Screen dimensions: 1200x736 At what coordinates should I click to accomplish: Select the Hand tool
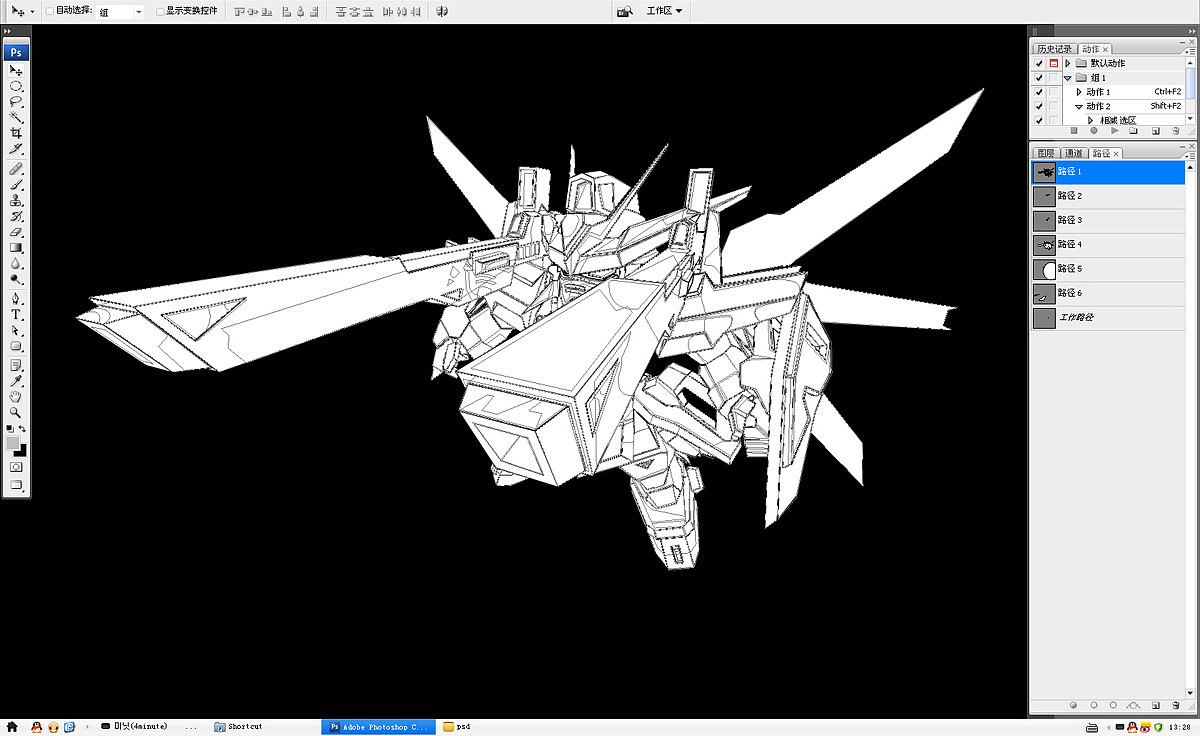16,396
